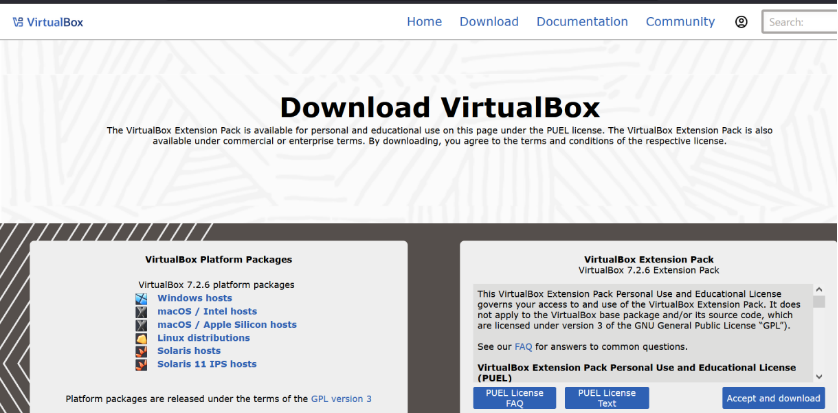Click the license box scroll up arrow
Image resolution: width=838 pixels, height=413 pixels.
coord(819,290)
